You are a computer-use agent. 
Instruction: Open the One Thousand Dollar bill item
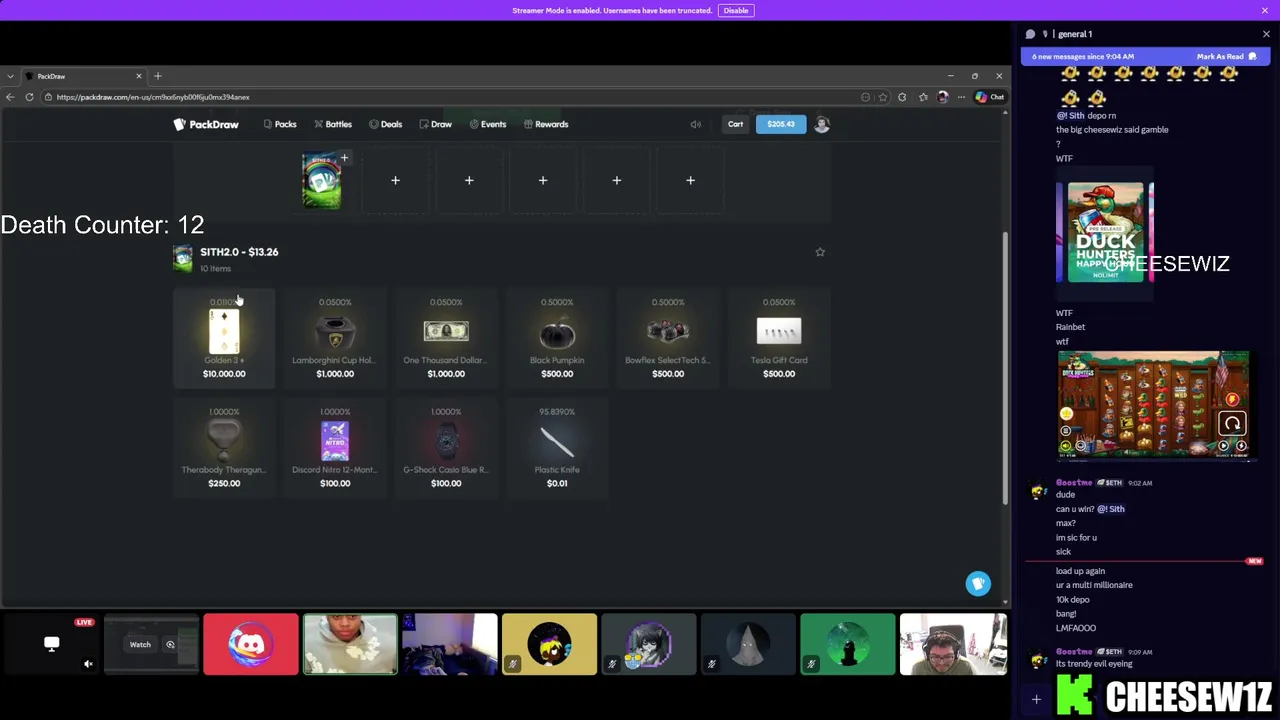(x=446, y=338)
